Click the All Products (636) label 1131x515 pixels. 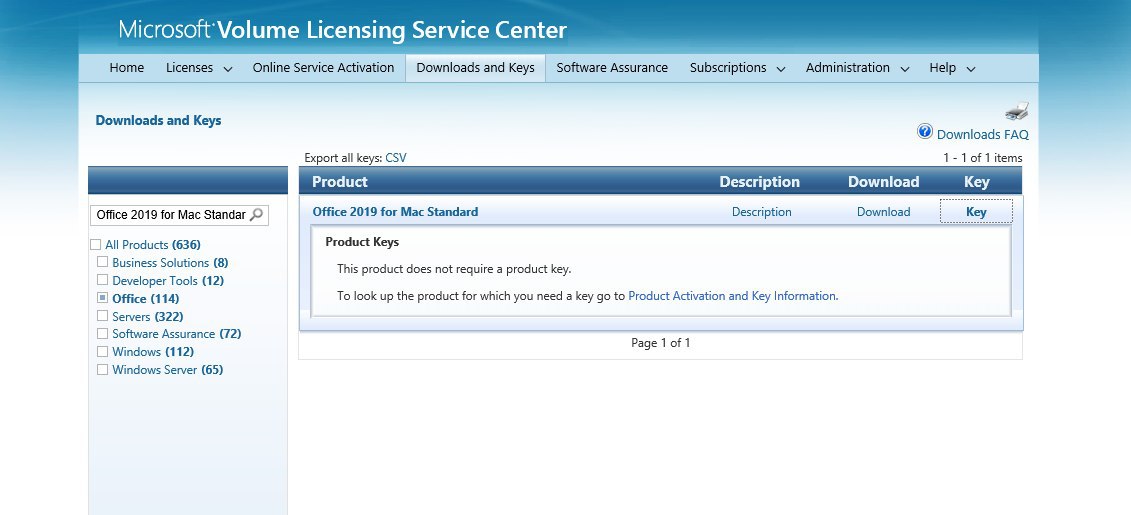coord(153,245)
